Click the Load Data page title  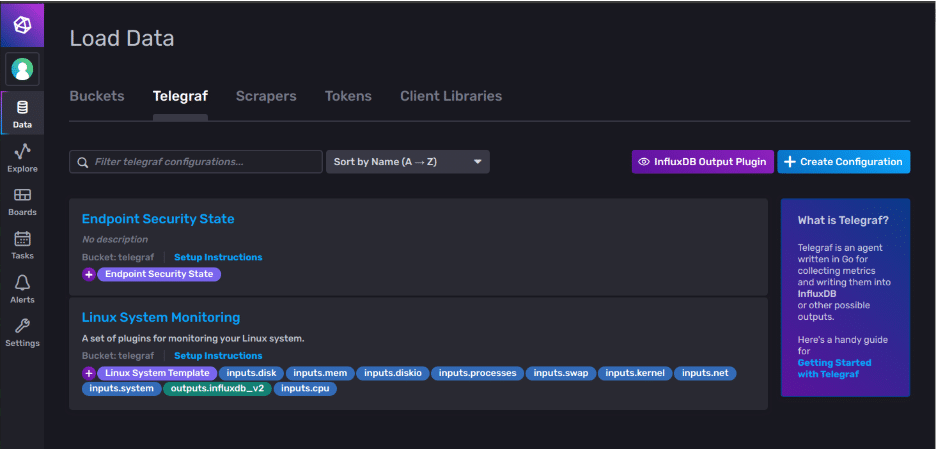point(122,39)
